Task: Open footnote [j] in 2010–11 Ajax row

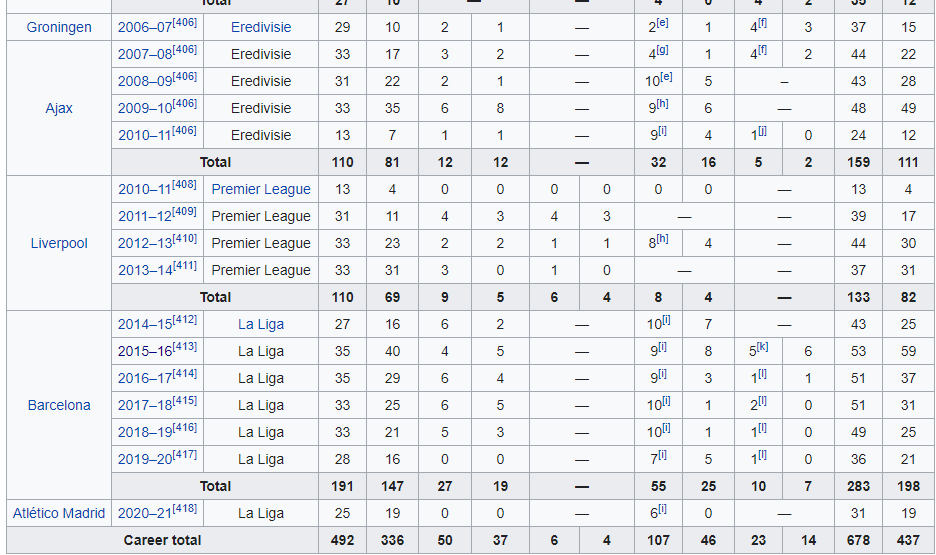Action: pyautogui.click(x=762, y=131)
